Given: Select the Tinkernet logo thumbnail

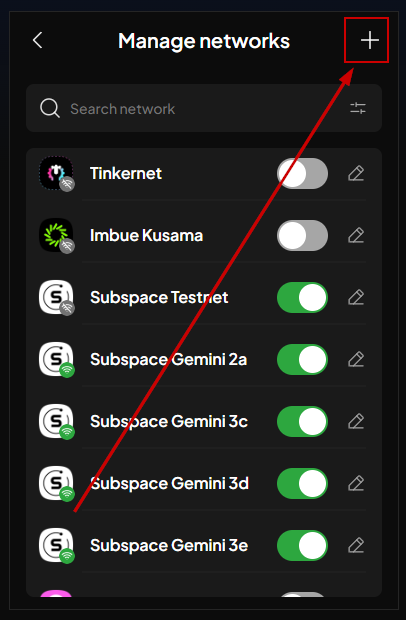Looking at the screenshot, I should pyautogui.click(x=56, y=173).
